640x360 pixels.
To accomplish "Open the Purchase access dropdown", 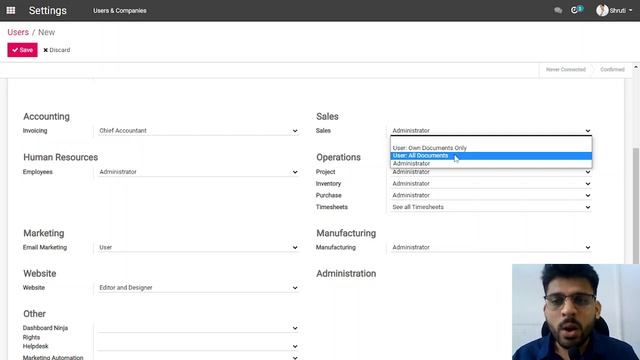I will 491,196.
